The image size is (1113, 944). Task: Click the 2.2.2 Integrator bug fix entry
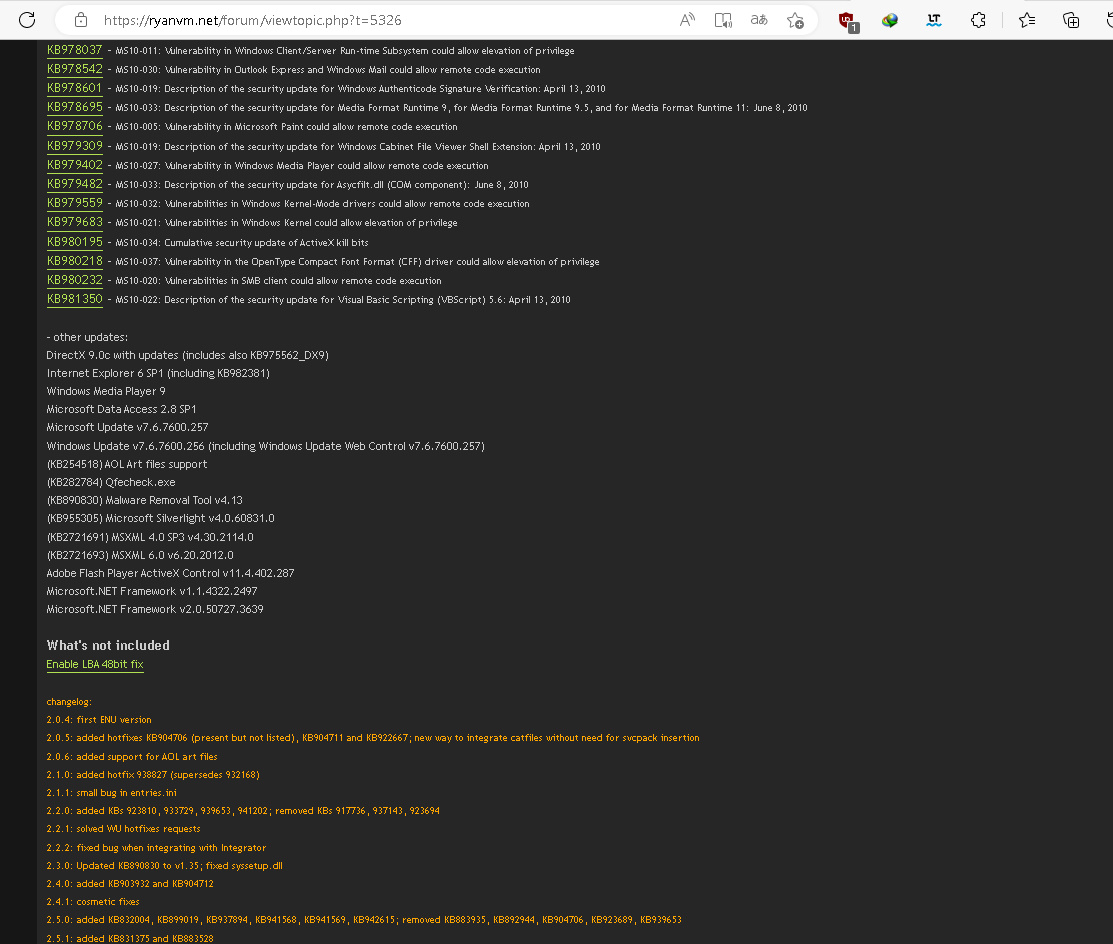[156, 847]
